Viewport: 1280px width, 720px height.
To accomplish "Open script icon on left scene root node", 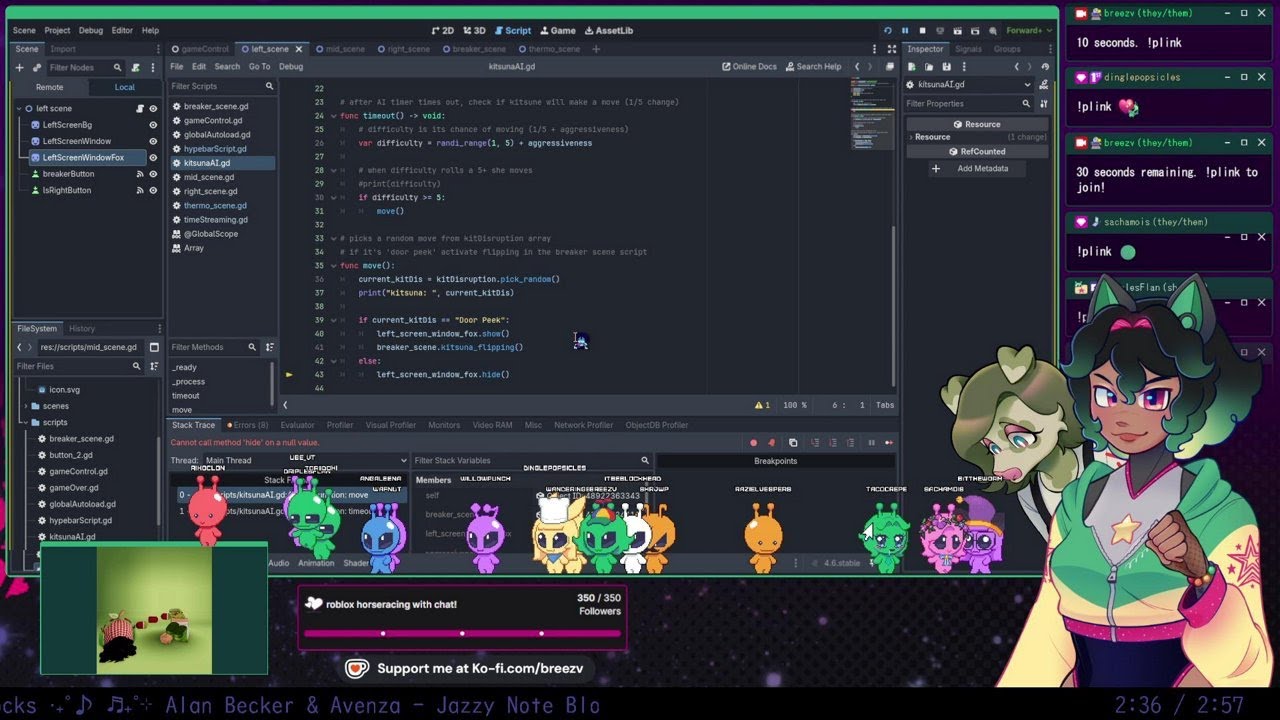I will click(x=139, y=108).
